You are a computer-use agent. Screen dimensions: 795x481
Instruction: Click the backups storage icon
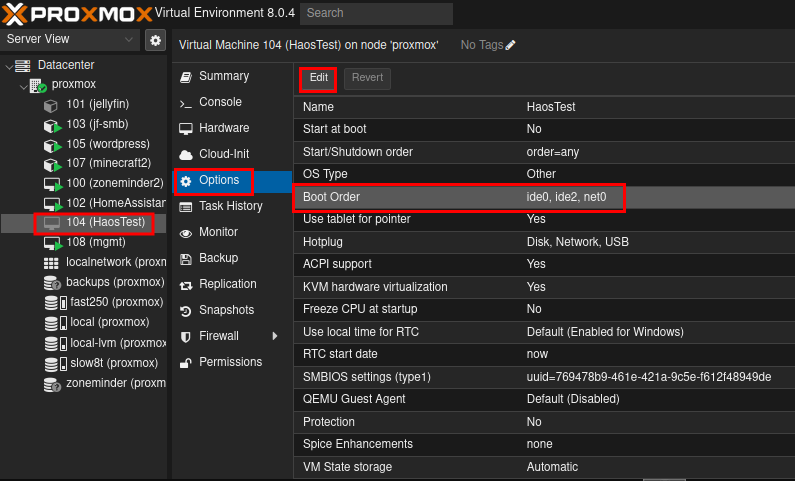coord(52,283)
